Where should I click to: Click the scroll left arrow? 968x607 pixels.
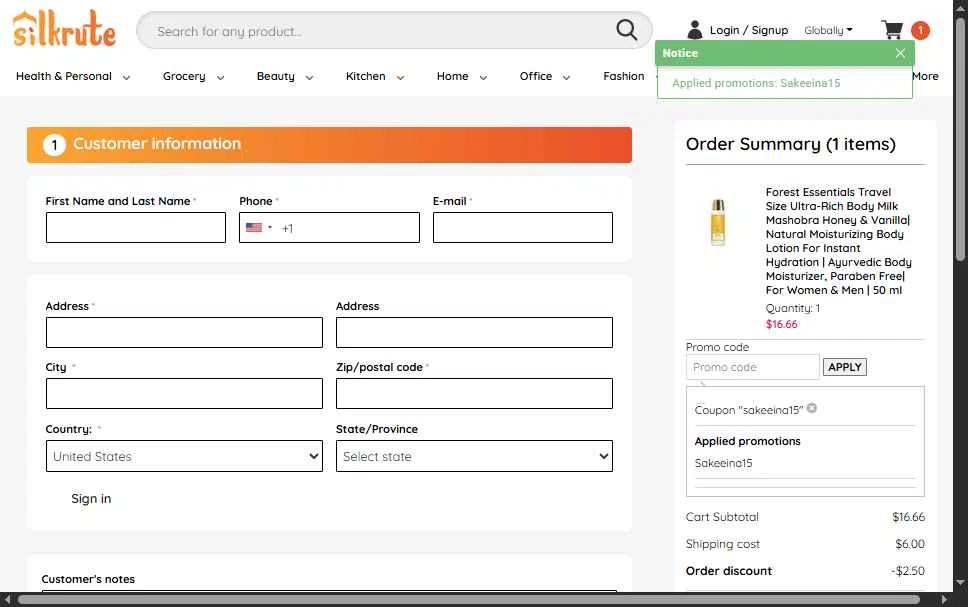[7, 600]
